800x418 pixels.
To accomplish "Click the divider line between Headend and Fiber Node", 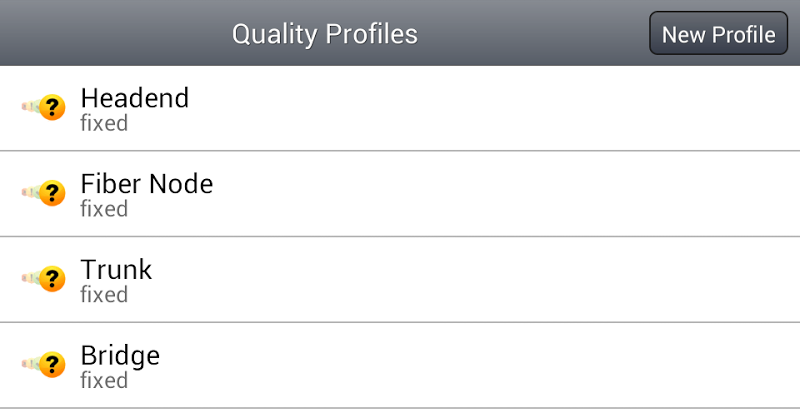I will [400, 151].
